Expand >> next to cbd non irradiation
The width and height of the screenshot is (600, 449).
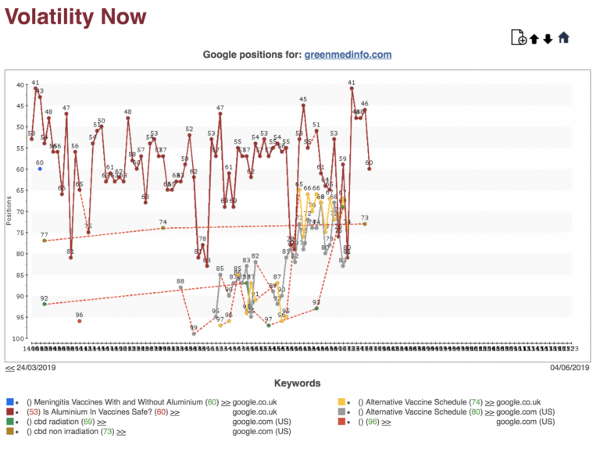point(121,432)
